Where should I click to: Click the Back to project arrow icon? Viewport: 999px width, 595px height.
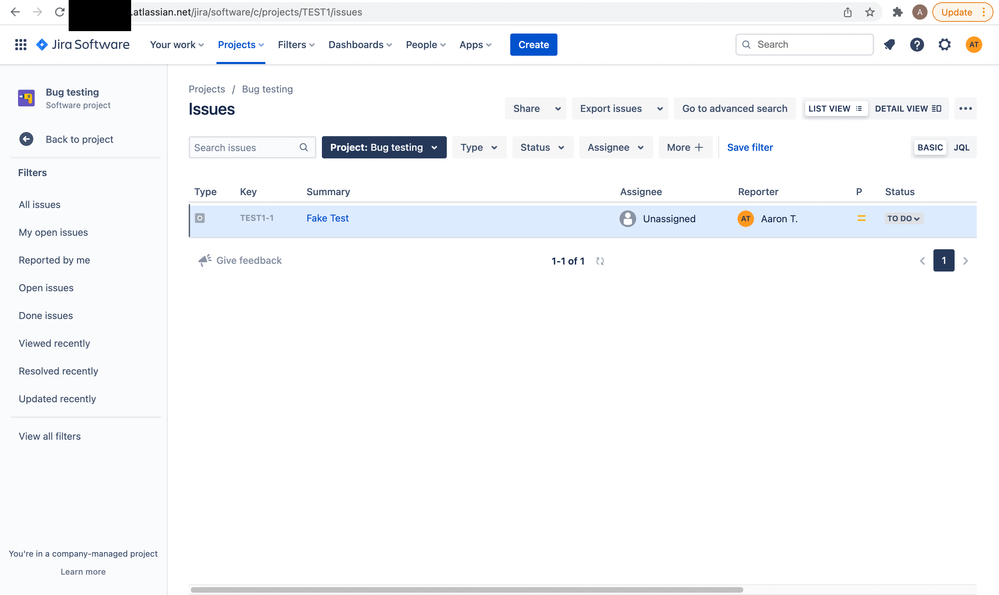click(26, 139)
